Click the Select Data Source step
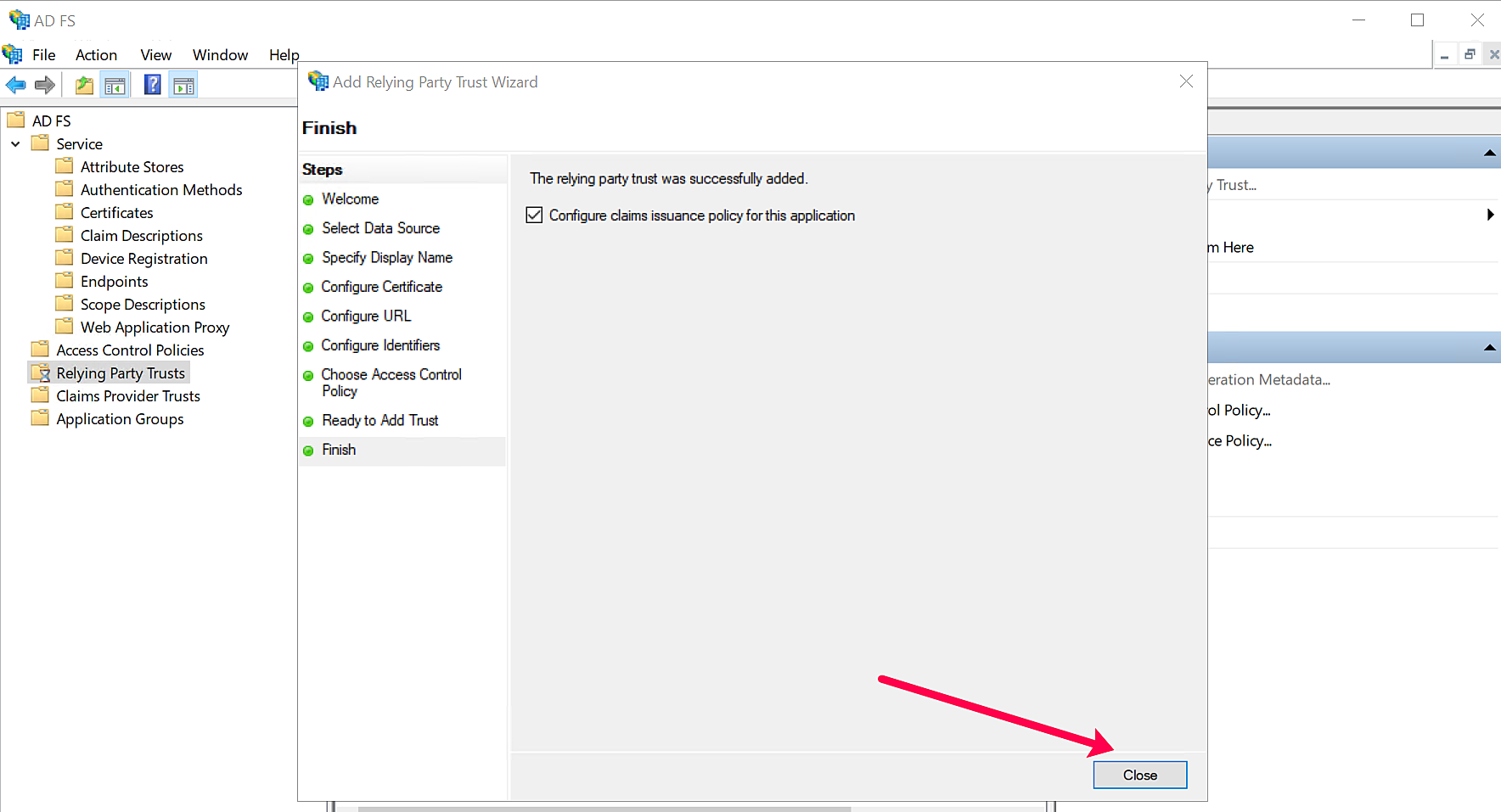Image resolution: width=1501 pixels, height=812 pixels. tap(381, 228)
